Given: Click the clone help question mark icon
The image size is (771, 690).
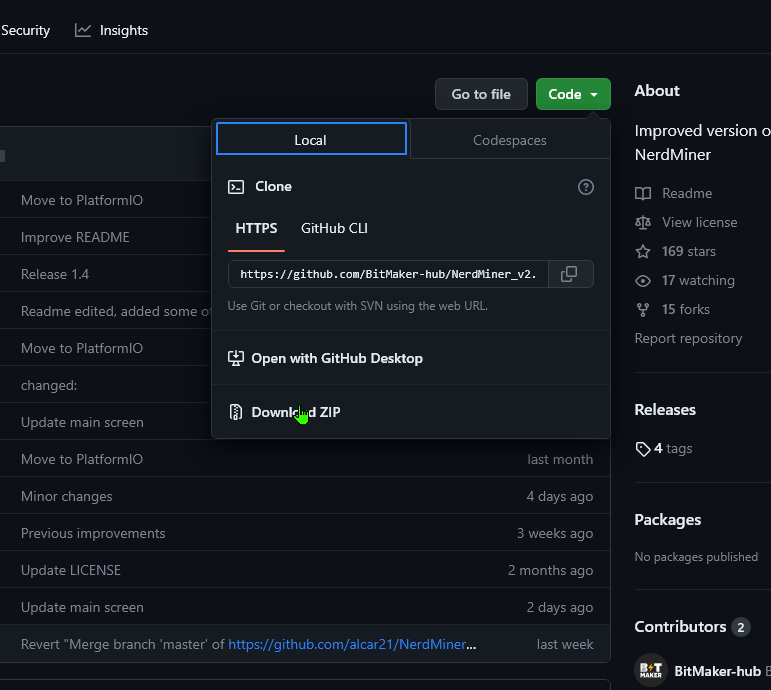Looking at the screenshot, I should click(x=586, y=187).
